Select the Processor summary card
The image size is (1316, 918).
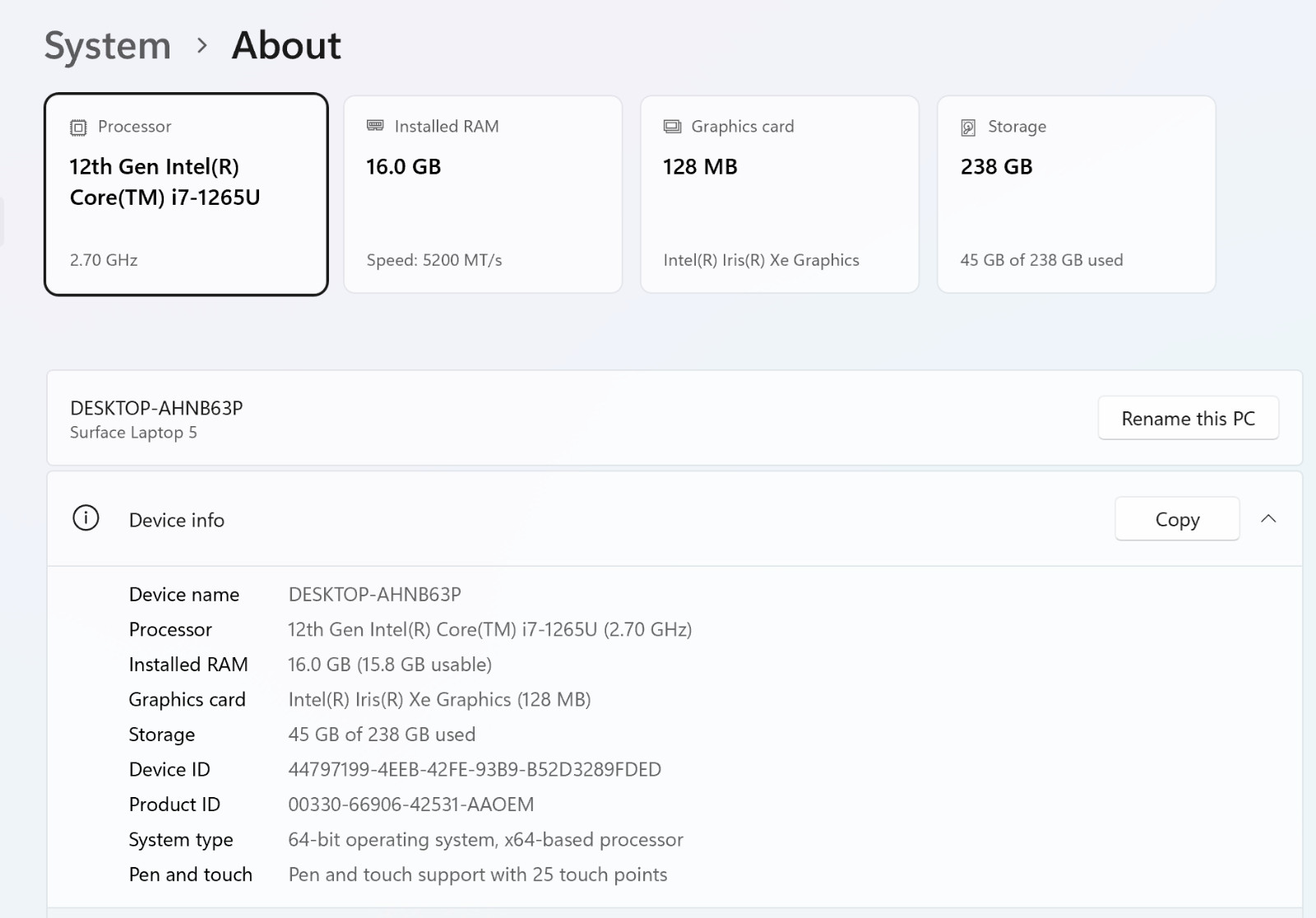pyautogui.click(x=186, y=194)
